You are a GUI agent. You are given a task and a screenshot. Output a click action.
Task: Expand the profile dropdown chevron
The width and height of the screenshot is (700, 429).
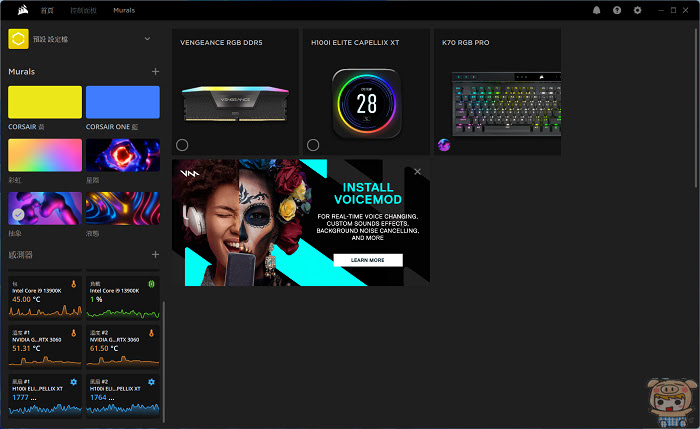[x=147, y=39]
